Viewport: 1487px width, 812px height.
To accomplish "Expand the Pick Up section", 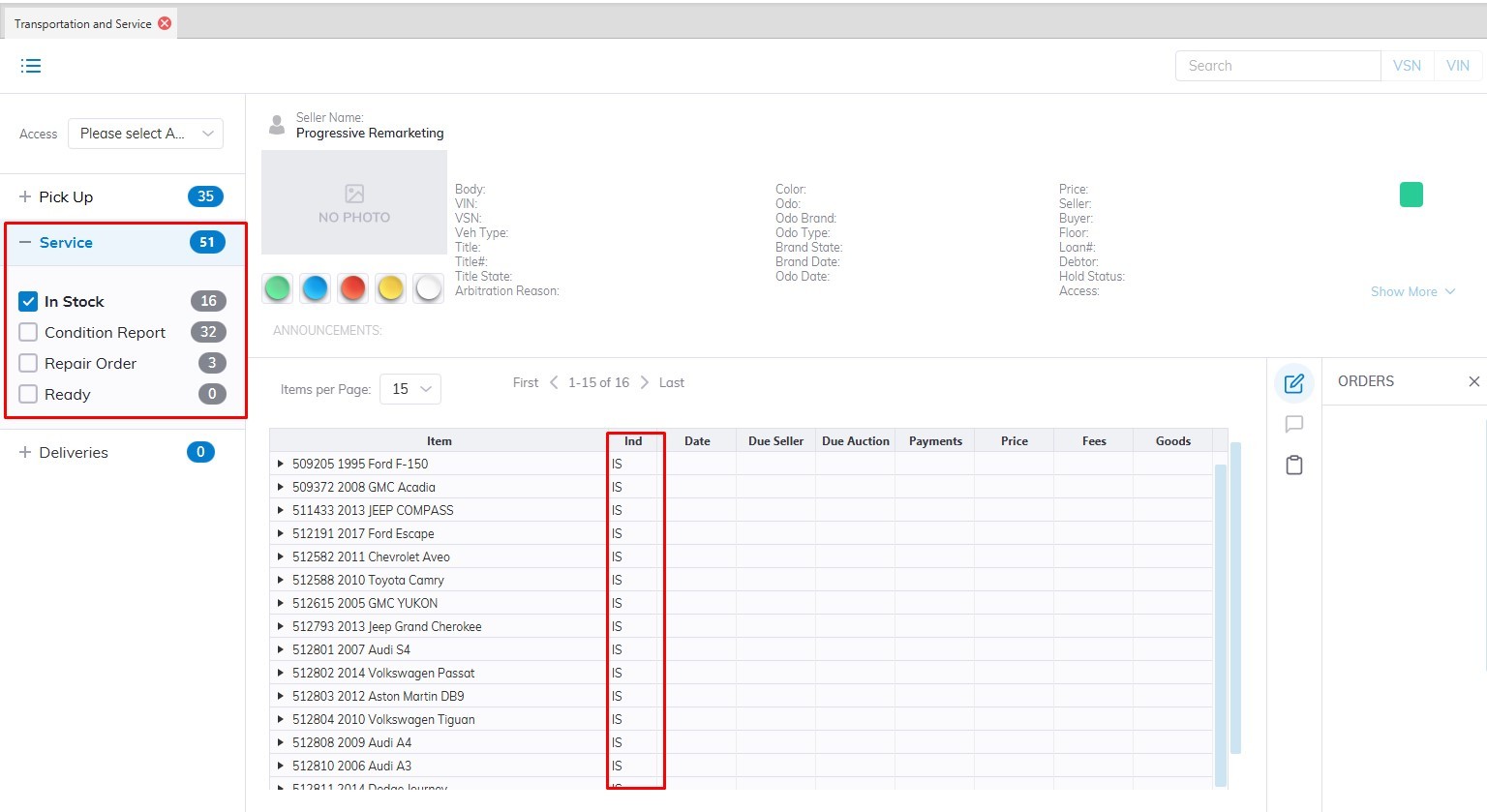I will [25, 196].
